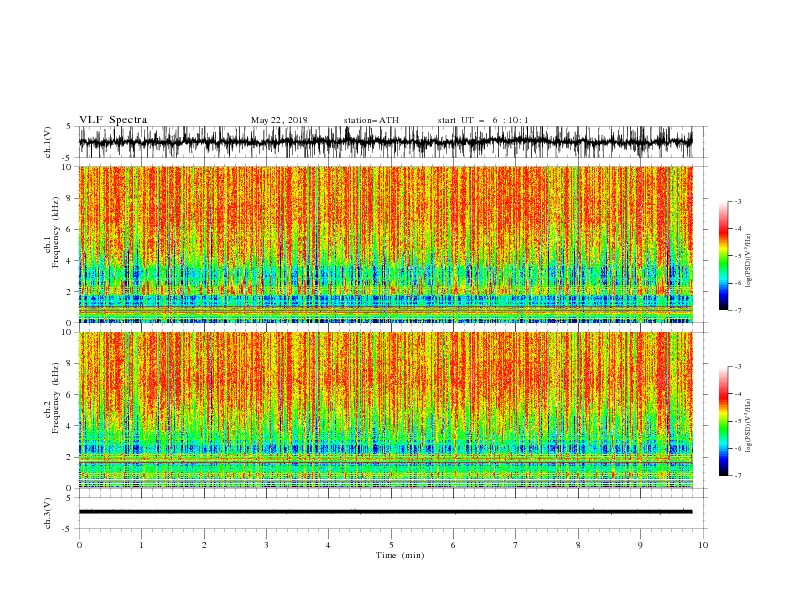Click the ch.1 PSD color bar
This screenshot has width=792, height=612.
[723, 256]
